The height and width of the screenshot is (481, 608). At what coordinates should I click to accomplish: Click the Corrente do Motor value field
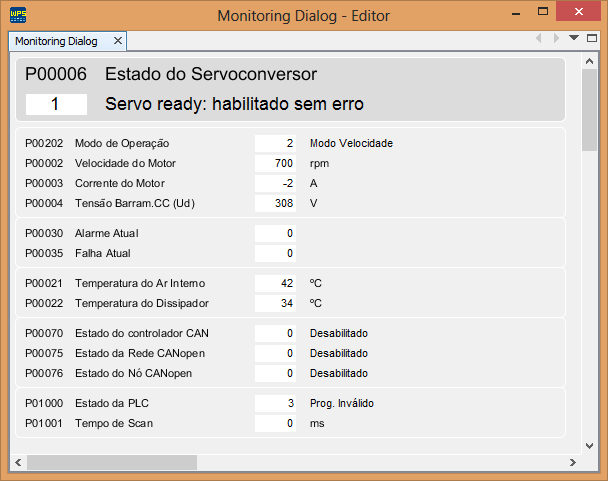click(275, 183)
